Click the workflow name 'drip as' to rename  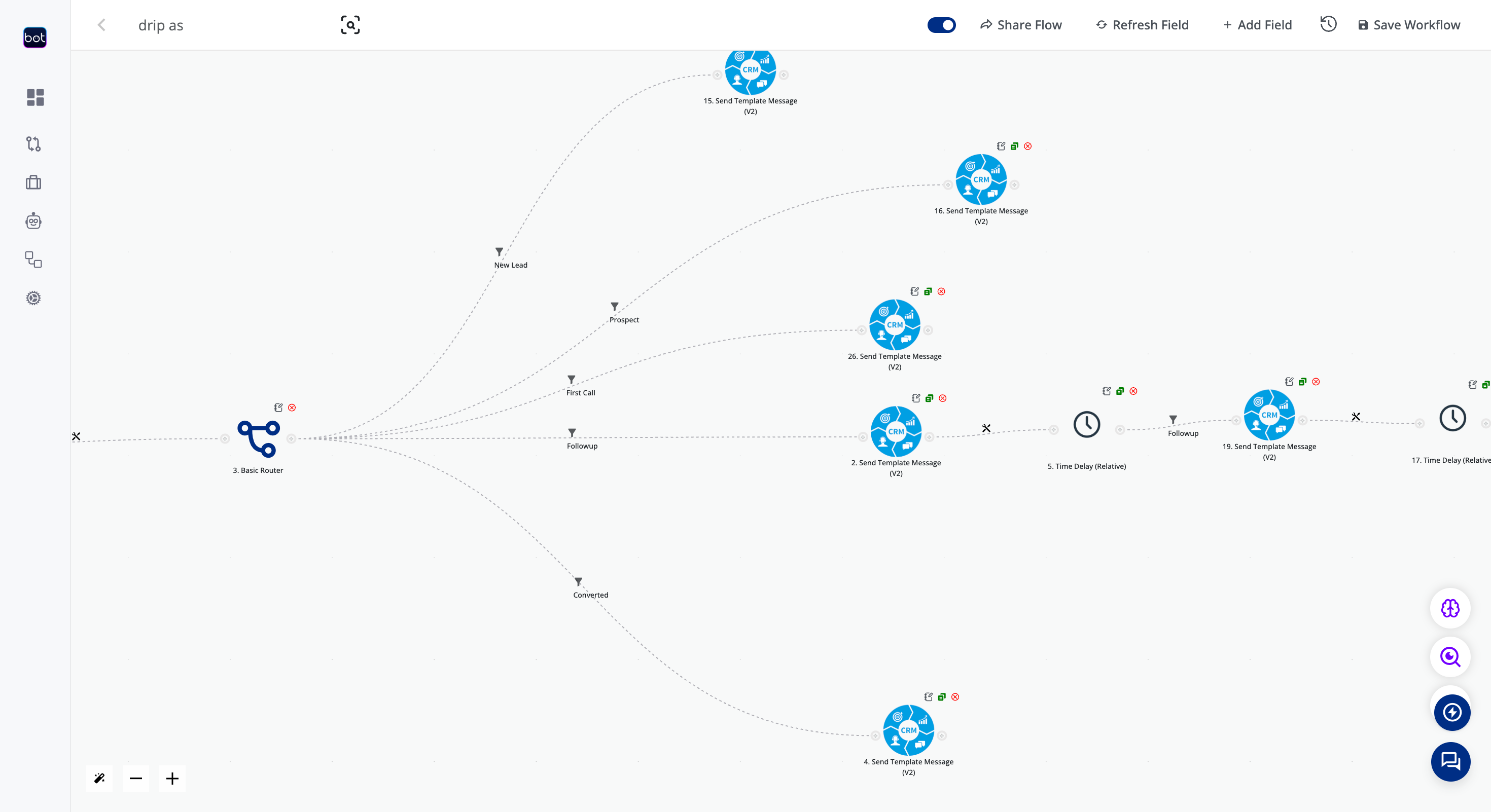(160, 25)
